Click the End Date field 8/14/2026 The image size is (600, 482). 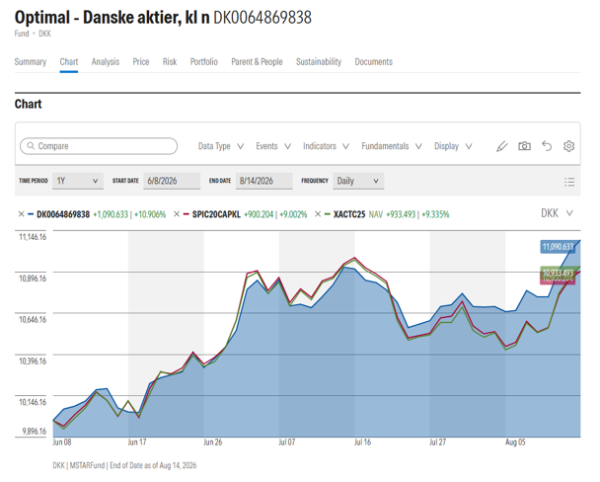click(264, 181)
